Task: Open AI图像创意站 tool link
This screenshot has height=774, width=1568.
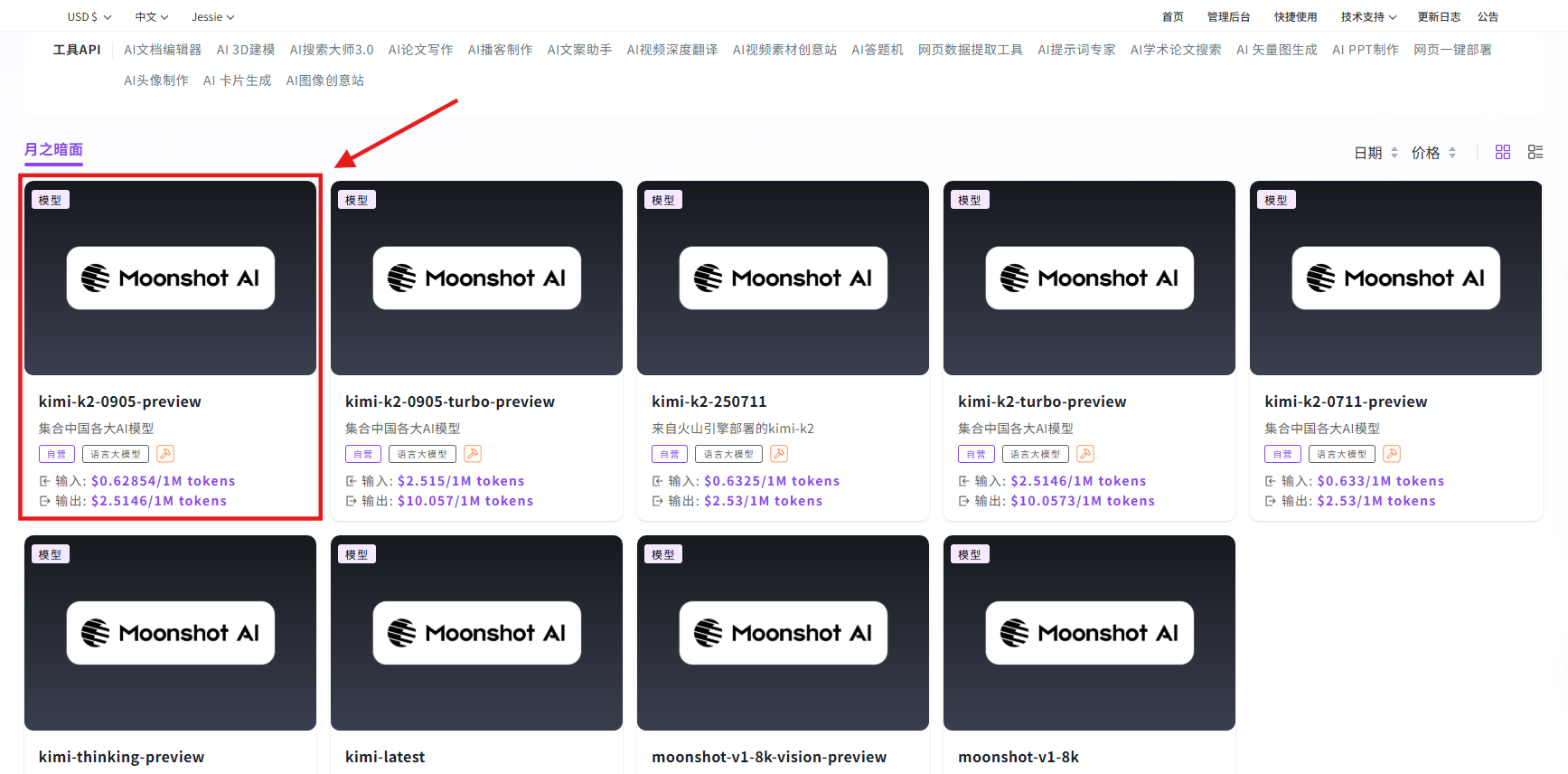Action: 325,80
